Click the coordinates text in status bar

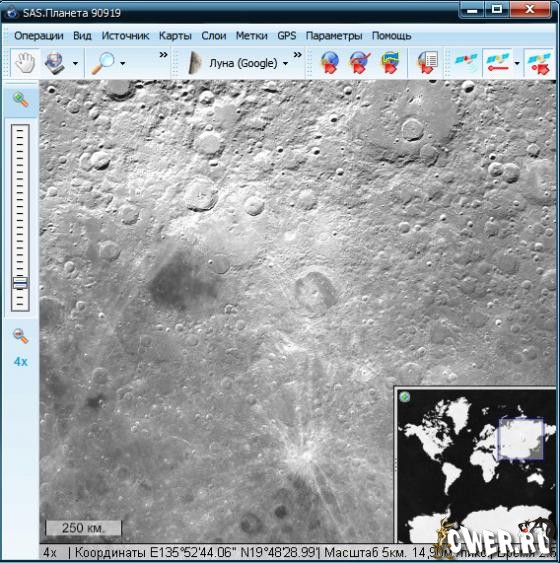coord(197,553)
